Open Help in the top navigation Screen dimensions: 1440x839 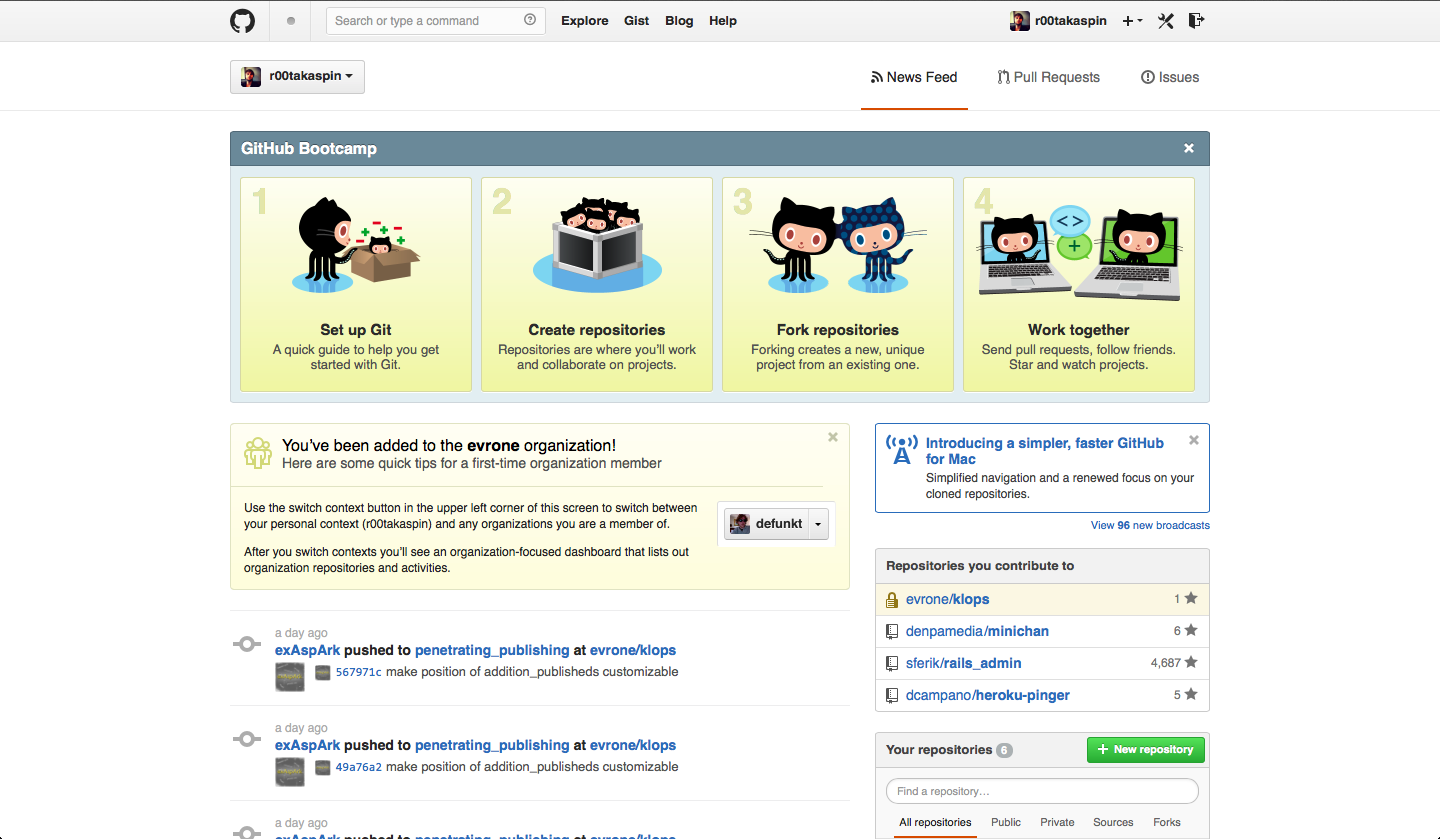click(x=723, y=21)
